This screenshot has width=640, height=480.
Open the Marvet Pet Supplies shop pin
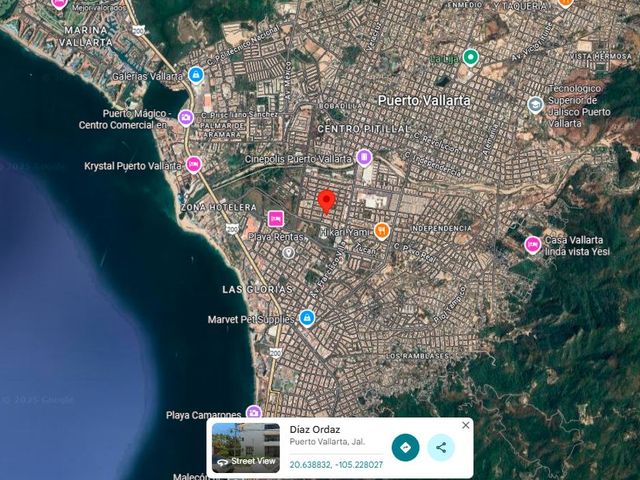click(x=307, y=318)
